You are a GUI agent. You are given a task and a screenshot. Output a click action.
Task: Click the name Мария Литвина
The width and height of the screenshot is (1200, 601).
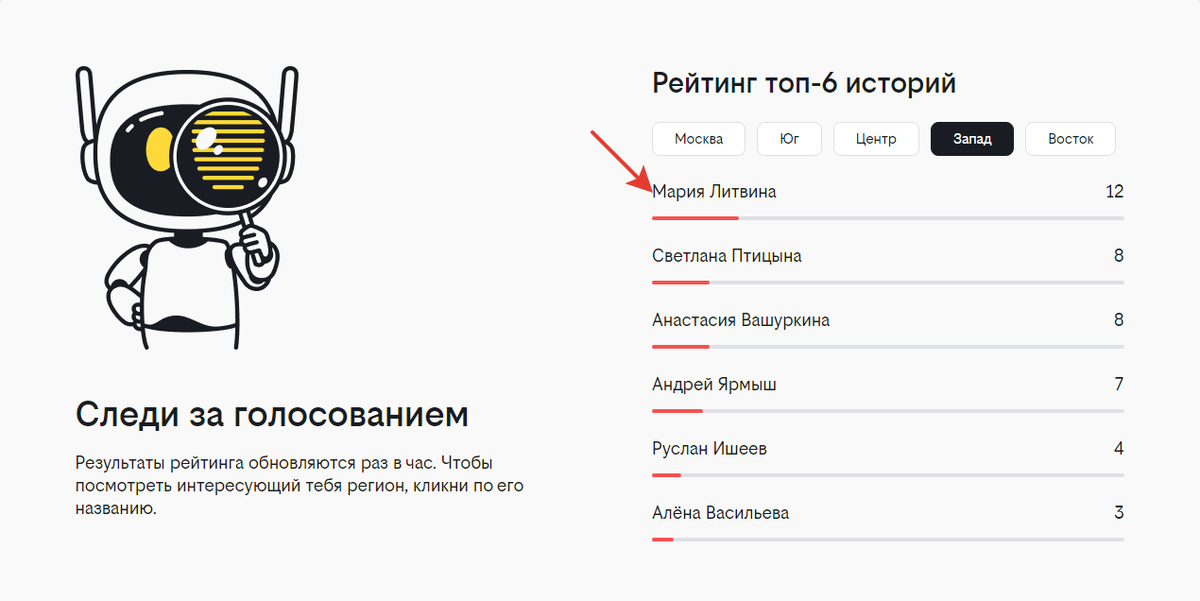point(714,191)
